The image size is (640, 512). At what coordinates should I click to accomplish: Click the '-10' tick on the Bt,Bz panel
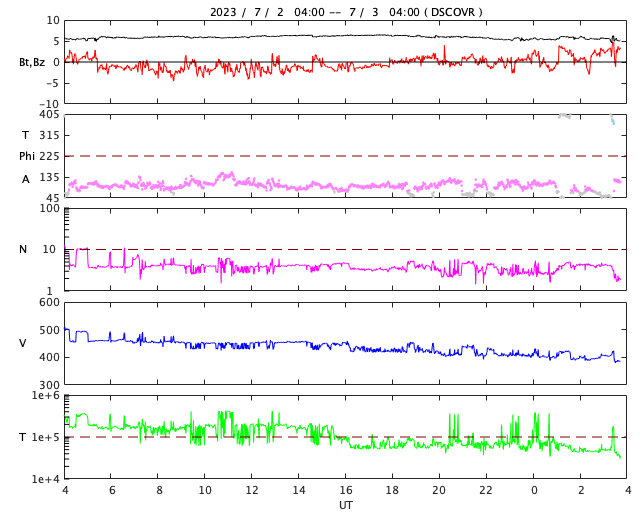(x=49, y=104)
